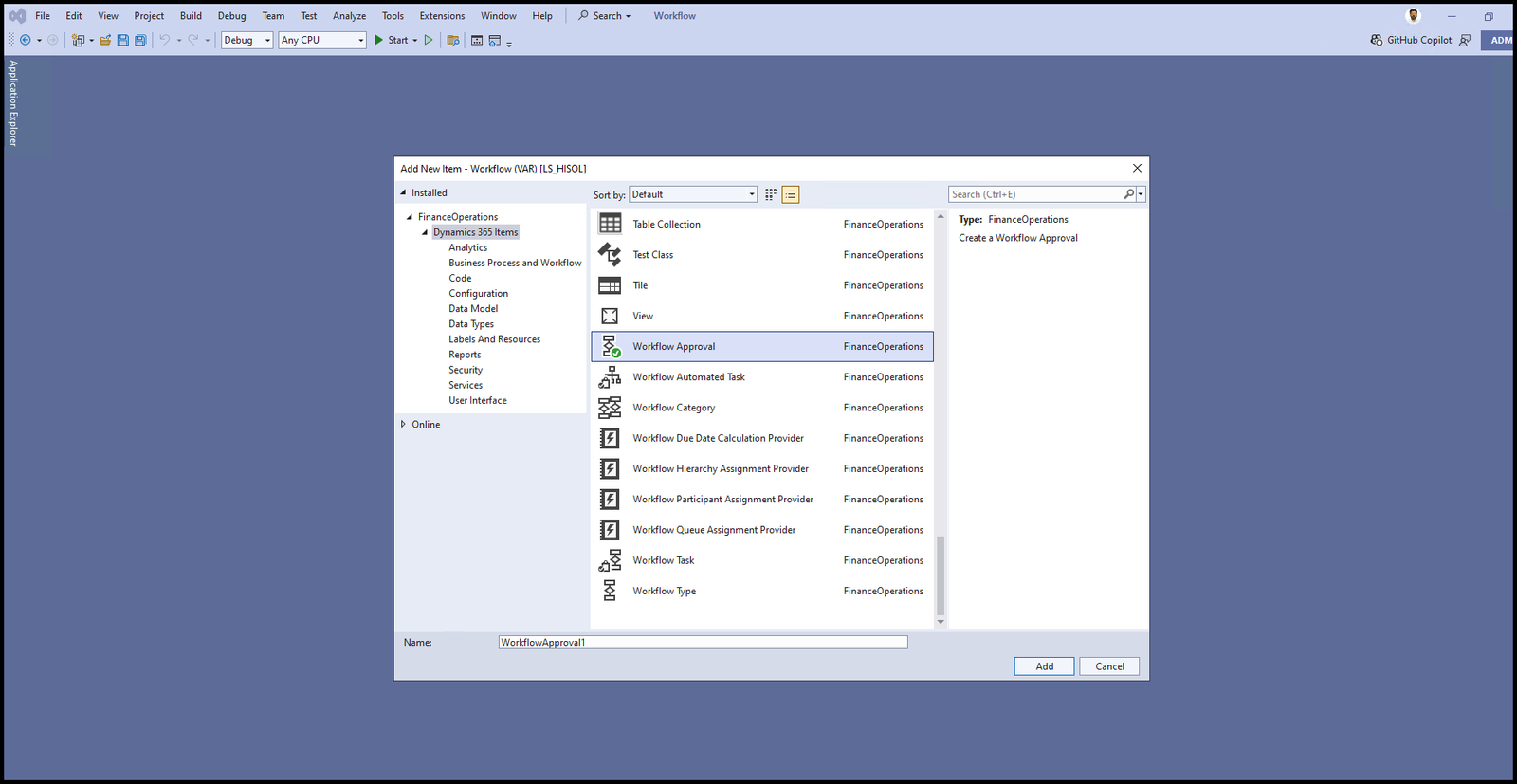Select Workflow Due Date Calculation Provider icon
The image size is (1517, 784).
click(610, 438)
